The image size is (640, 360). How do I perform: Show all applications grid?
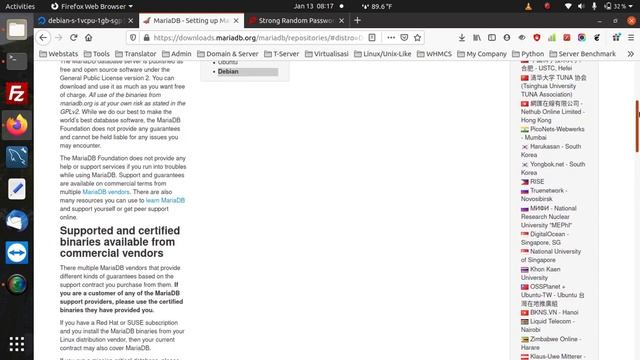(x=17, y=344)
